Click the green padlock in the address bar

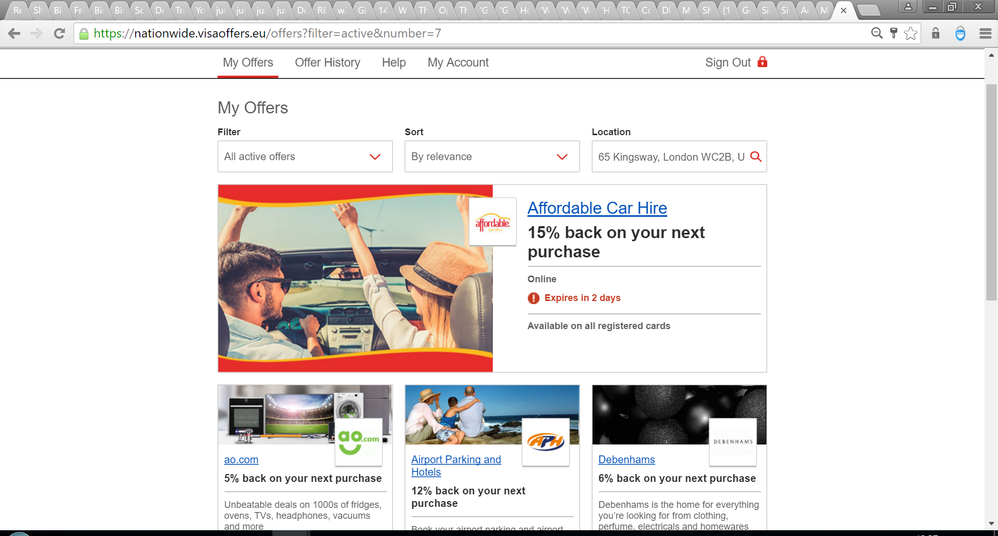click(83, 34)
